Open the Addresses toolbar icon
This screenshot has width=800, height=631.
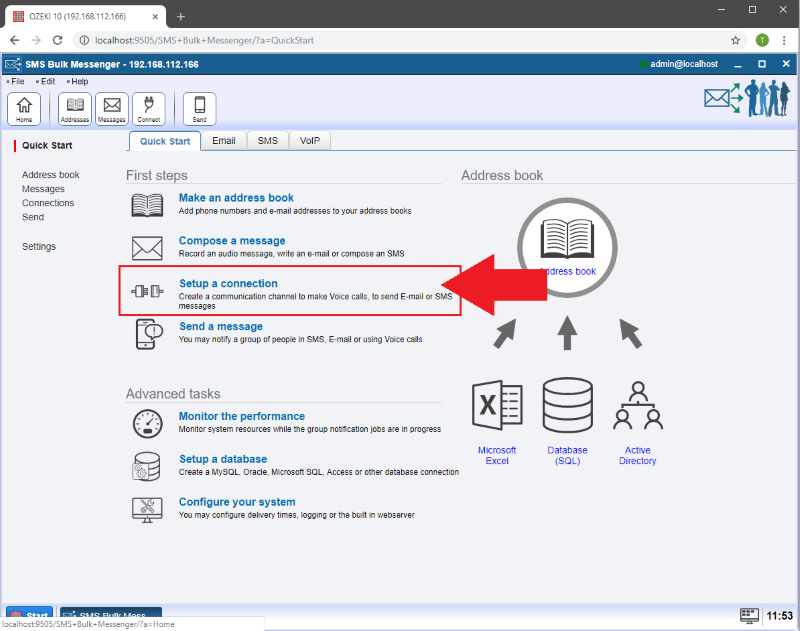tap(75, 107)
